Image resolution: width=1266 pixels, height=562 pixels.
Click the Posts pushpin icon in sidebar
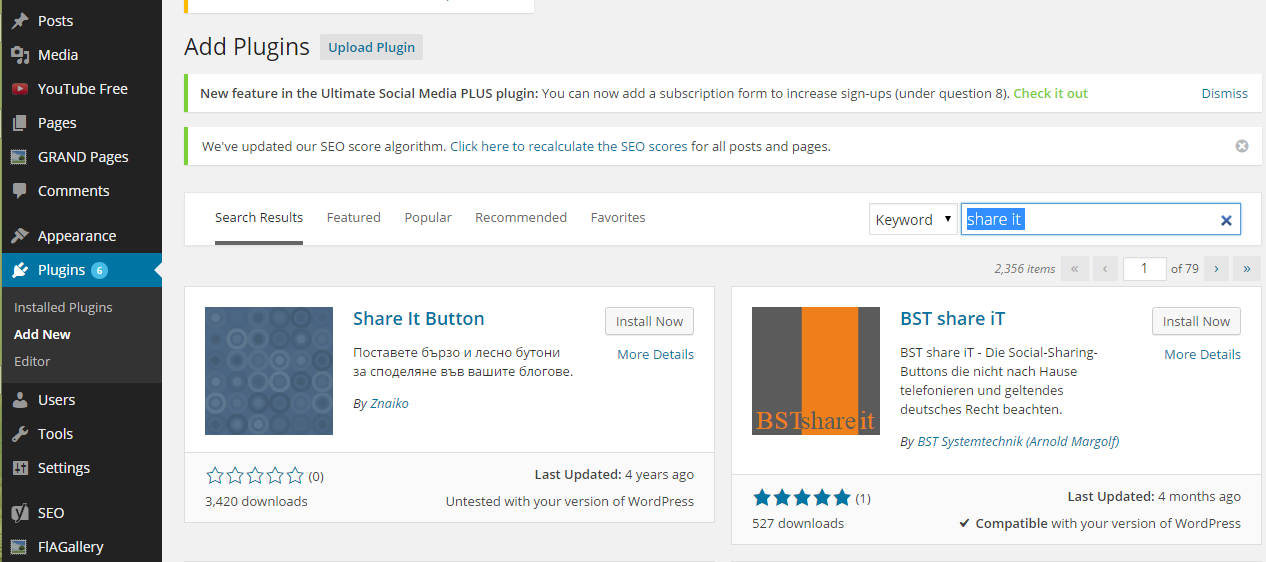[20, 21]
